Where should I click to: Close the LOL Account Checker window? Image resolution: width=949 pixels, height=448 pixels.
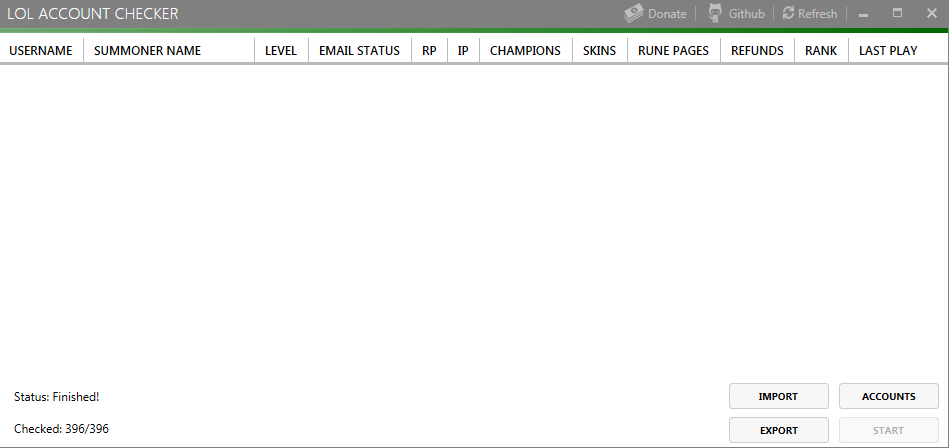coord(931,13)
